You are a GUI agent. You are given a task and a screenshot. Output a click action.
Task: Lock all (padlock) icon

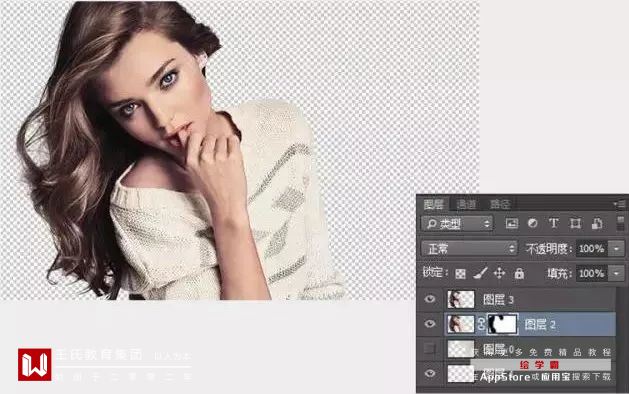click(519, 273)
